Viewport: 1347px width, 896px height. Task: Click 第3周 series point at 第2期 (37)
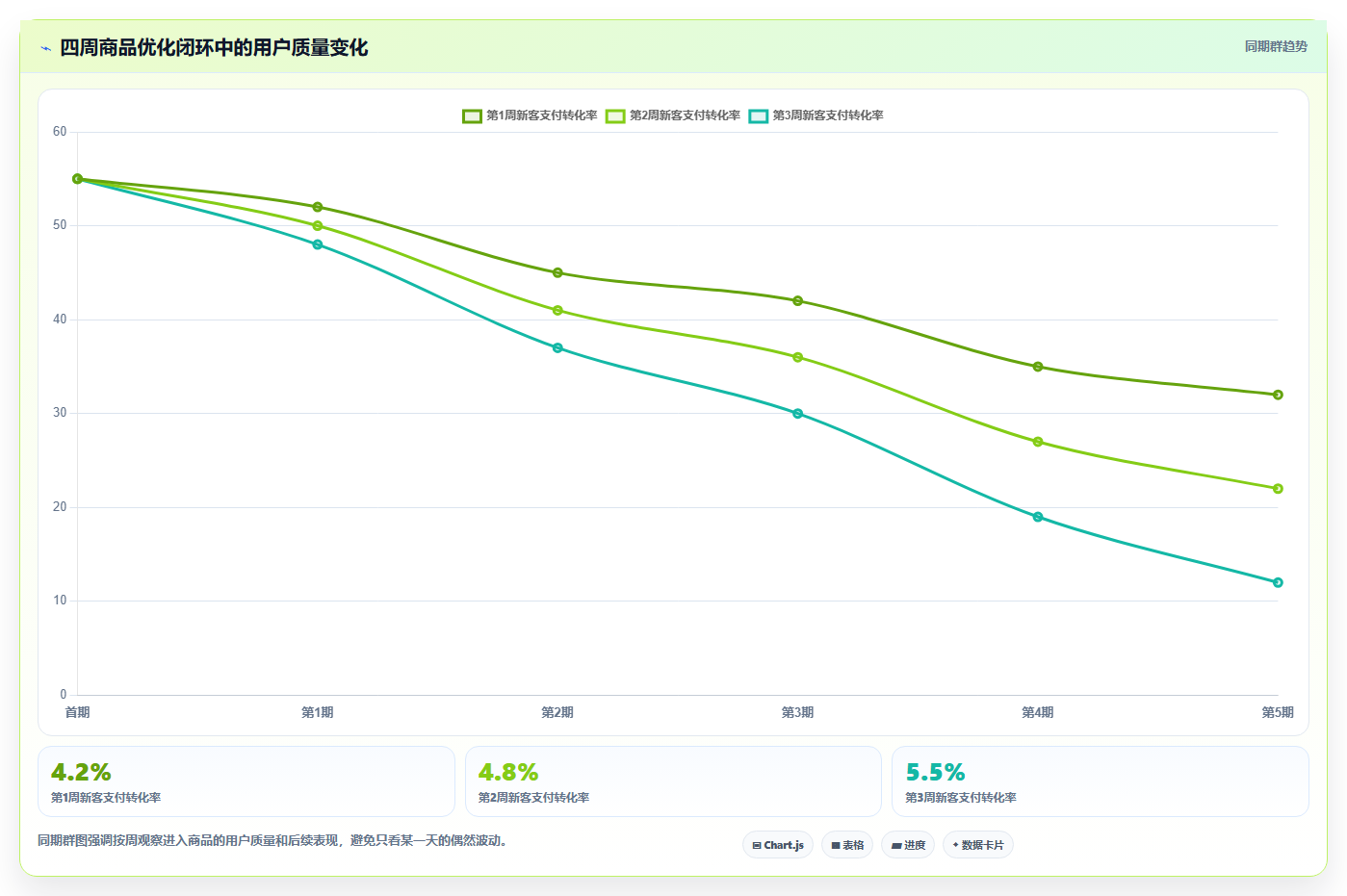(557, 348)
